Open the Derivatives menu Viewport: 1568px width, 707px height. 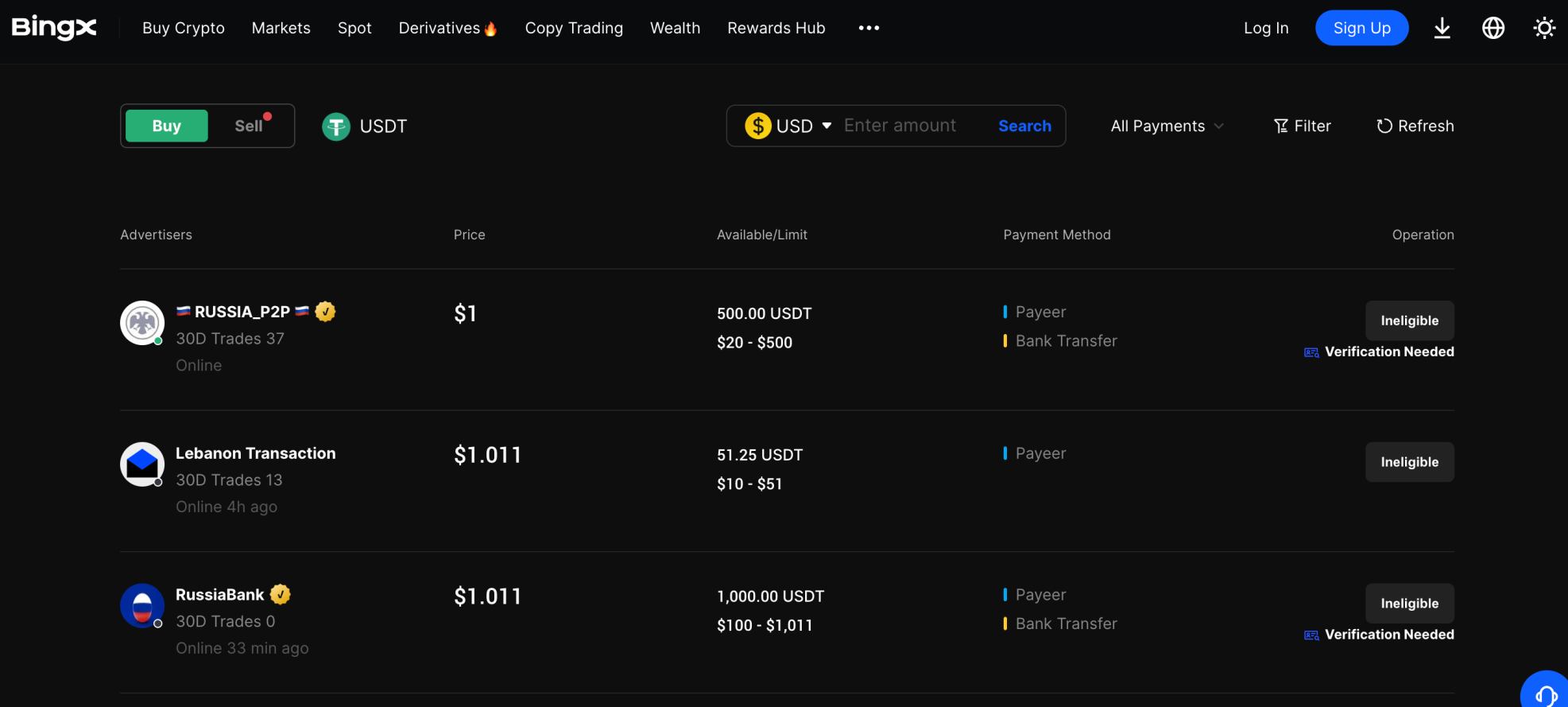447,28
